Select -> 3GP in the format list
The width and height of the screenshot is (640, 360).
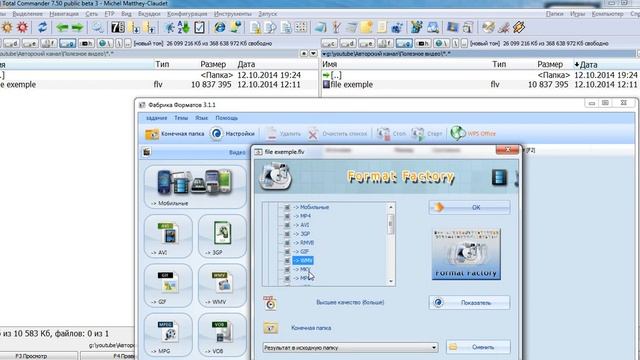point(302,234)
